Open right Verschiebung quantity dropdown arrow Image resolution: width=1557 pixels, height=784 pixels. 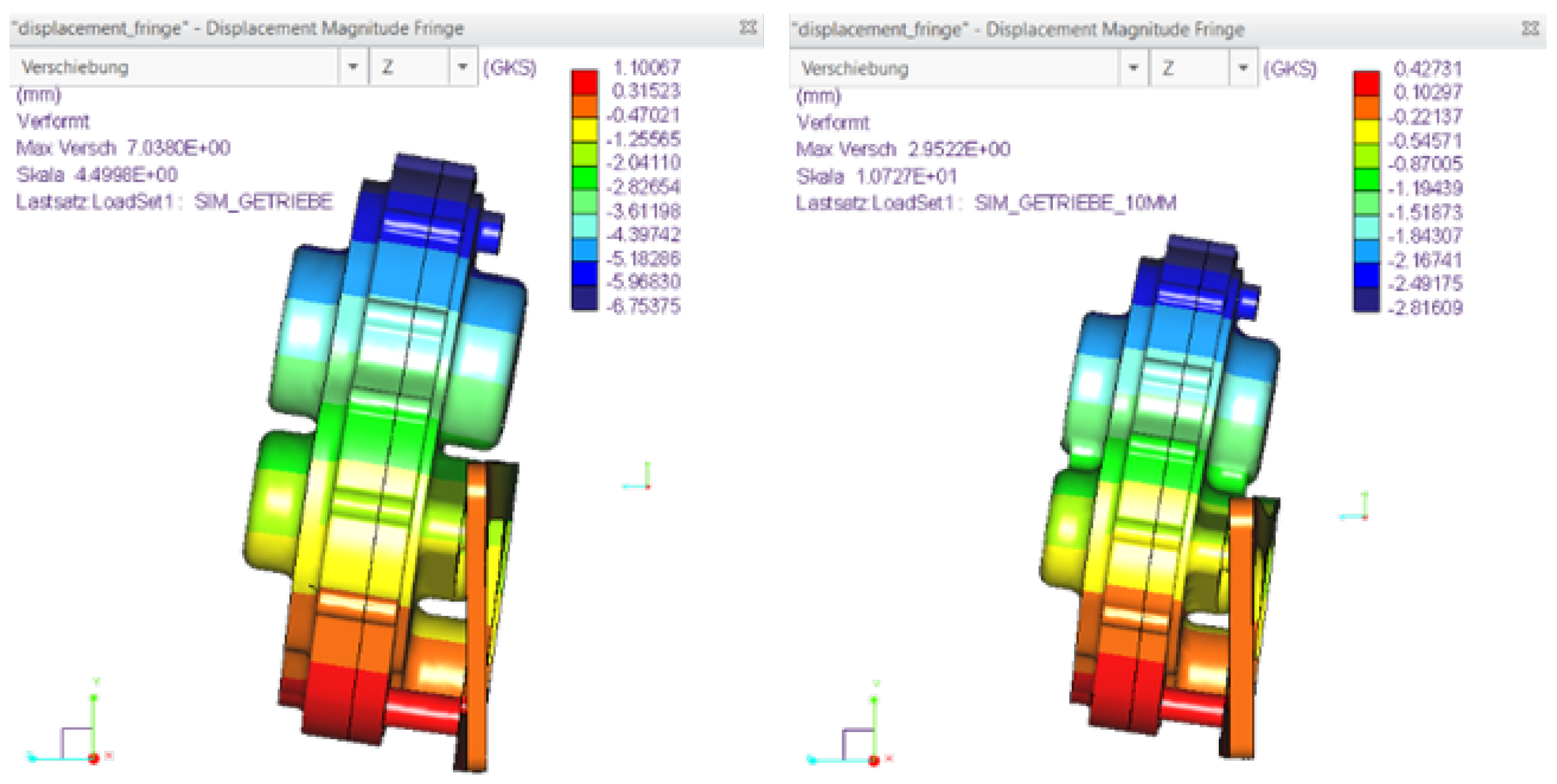[x=1133, y=68]
